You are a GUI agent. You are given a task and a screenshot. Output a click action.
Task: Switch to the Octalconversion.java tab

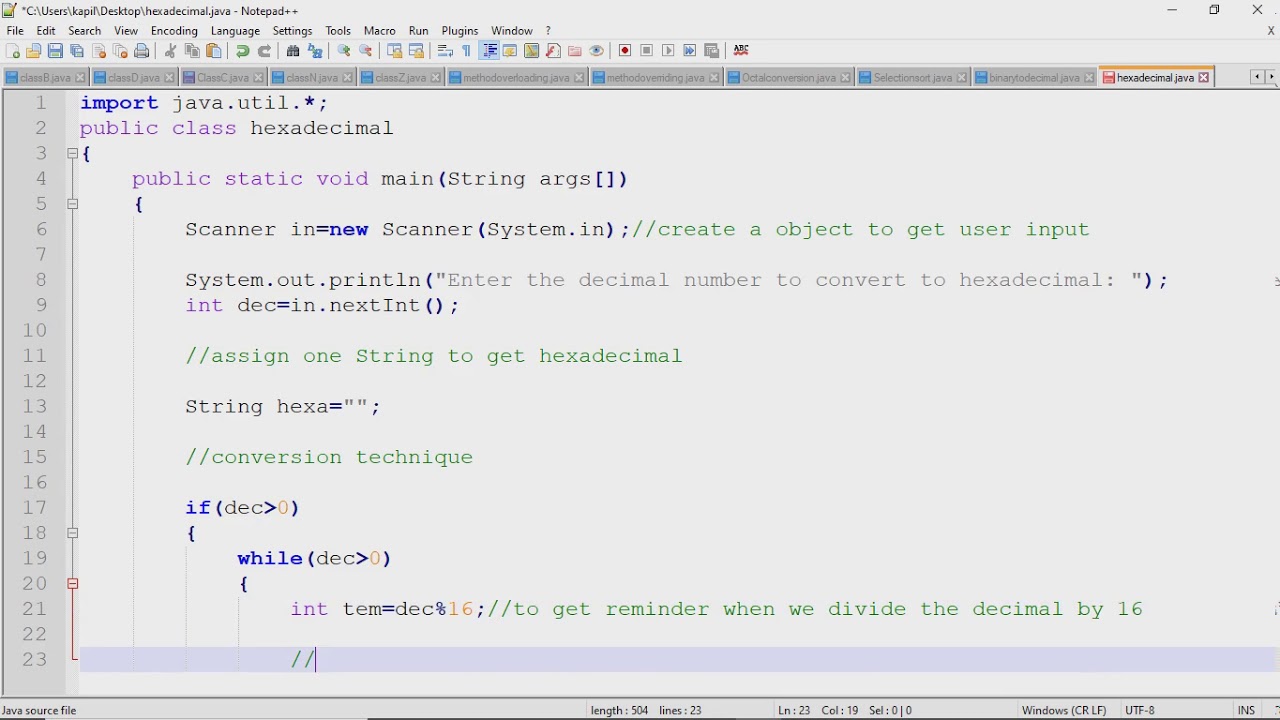tap(788, 78)
